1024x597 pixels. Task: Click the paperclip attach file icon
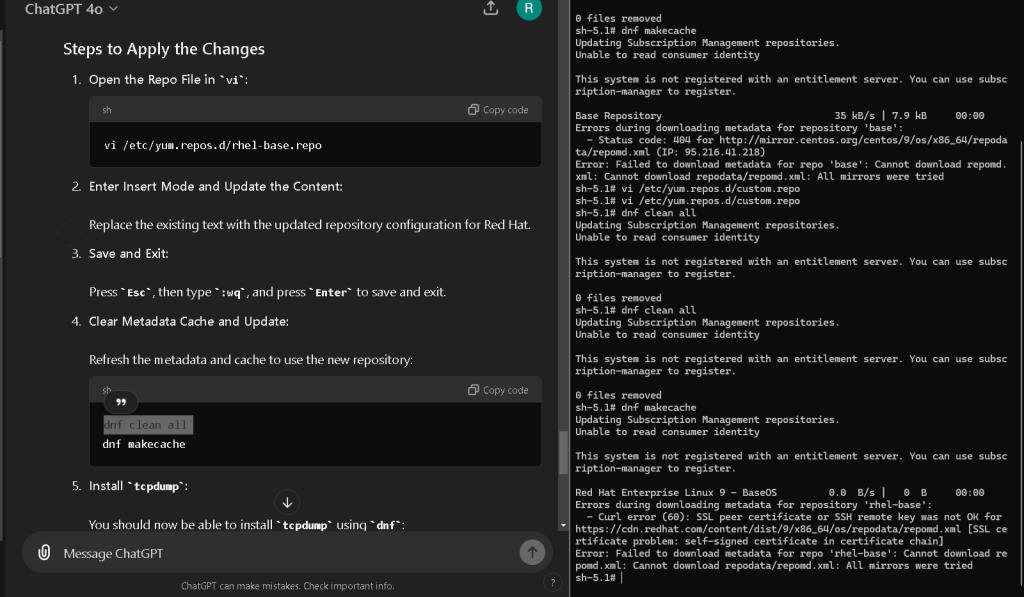(x=44, y=553)
